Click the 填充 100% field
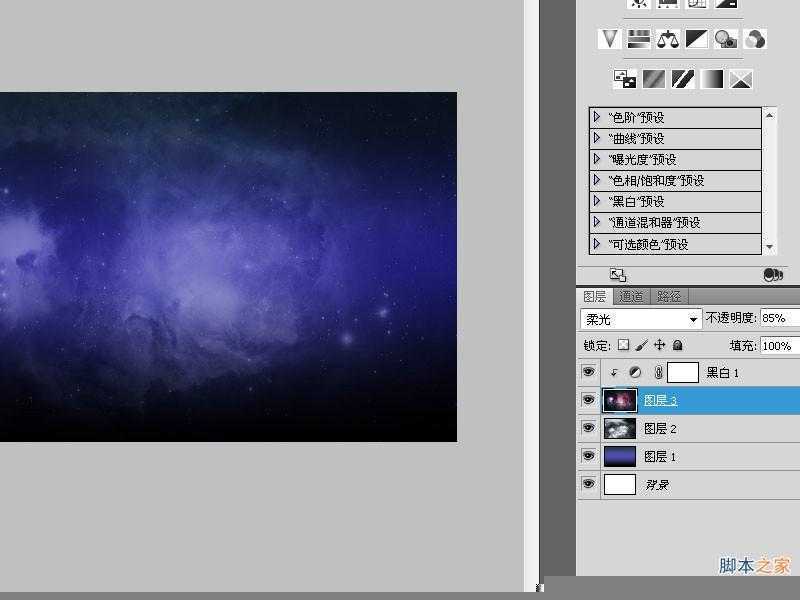The width and height of the screenshot is (800, 600). click(780, 346)
